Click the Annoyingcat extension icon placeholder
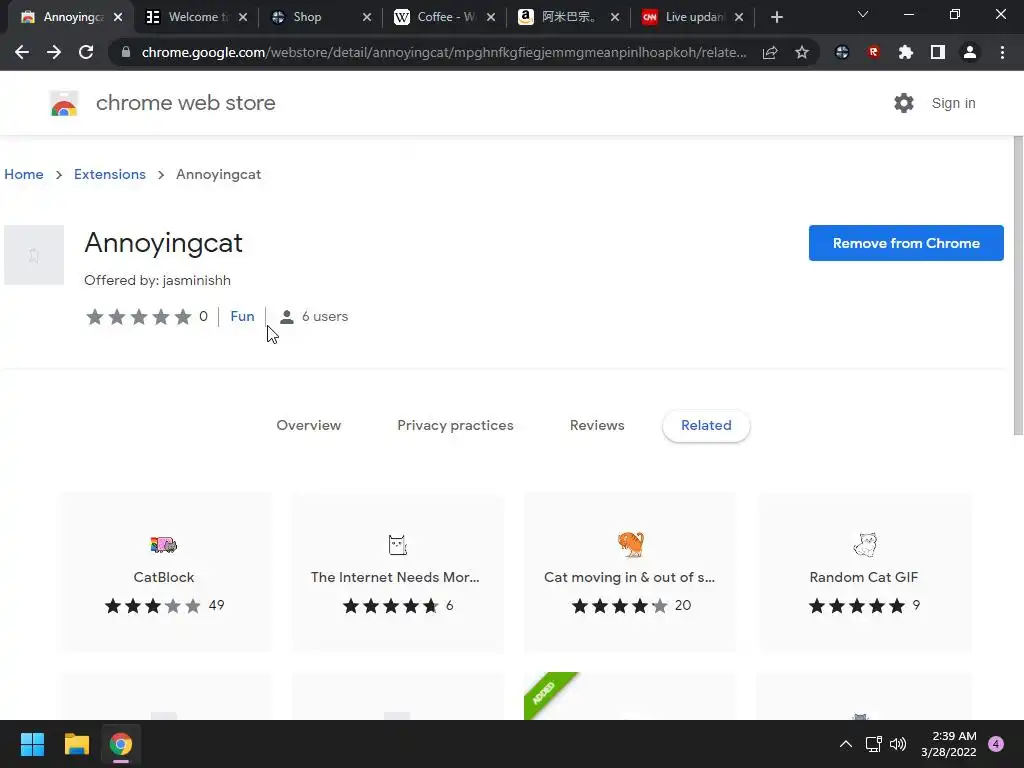 click(x=34, y=255)
